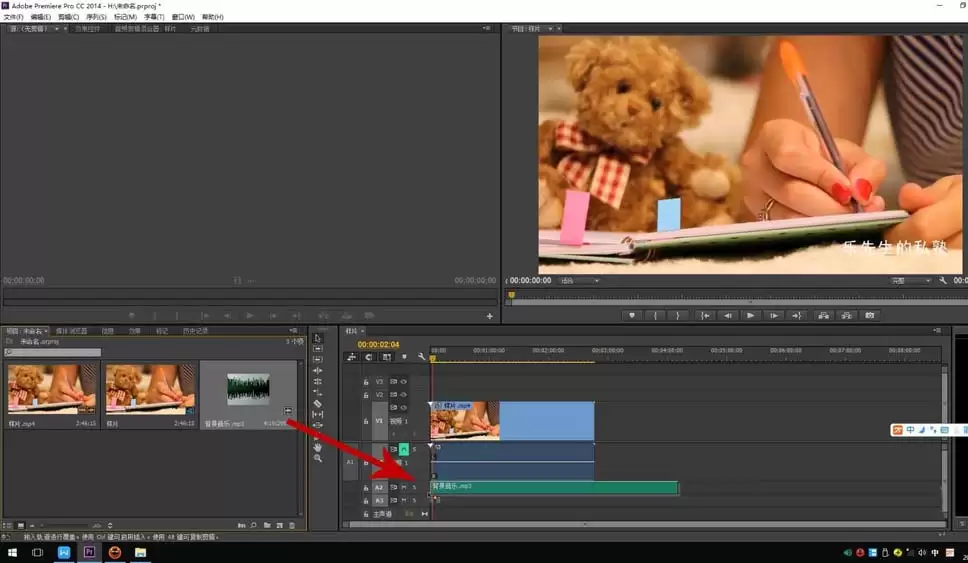Toggle V1 track output eye icon
This screenshot has width=968, height=563.
pyautogui.click(x=404, y=408)
